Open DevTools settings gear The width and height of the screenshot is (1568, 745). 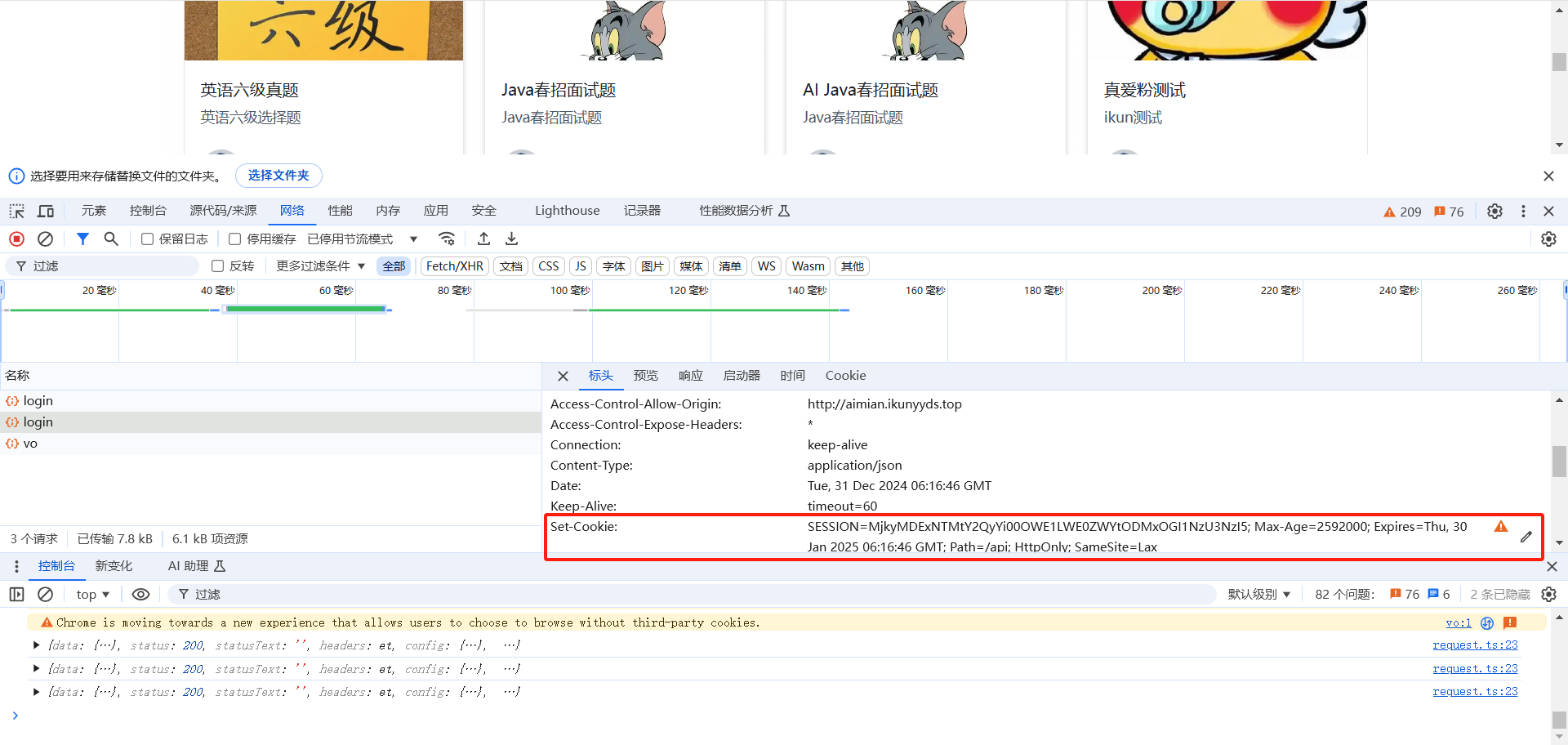pos(1494,212)
